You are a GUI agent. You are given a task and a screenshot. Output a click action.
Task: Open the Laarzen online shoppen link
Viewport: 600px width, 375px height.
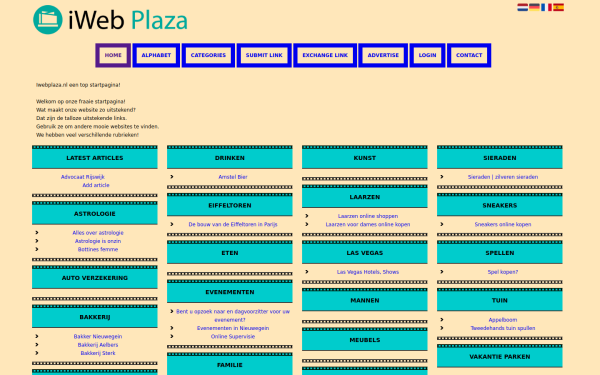click(x=368, y=216)
